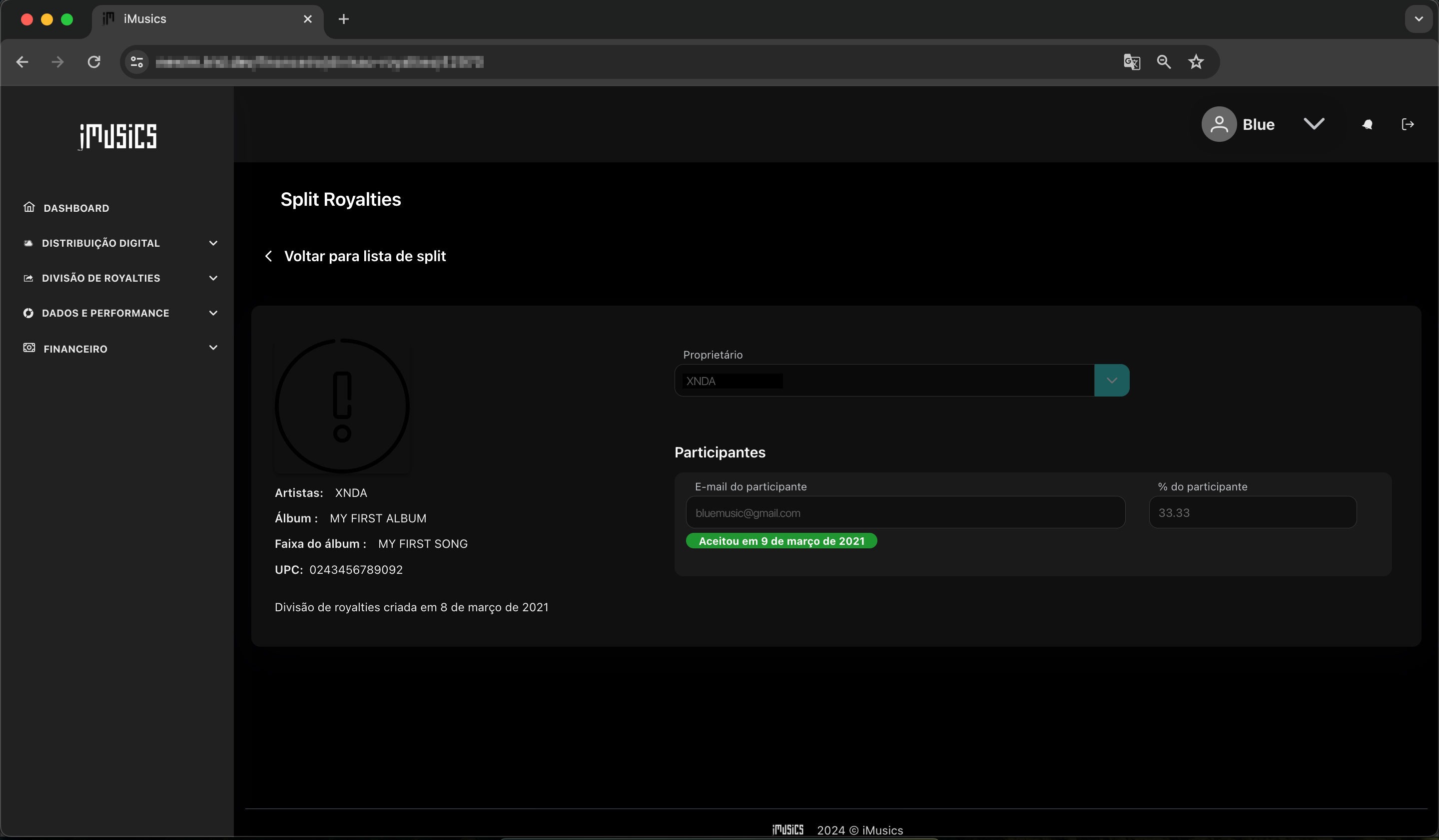Open the Proprietário dropdown arrow

pos(1111,381)
